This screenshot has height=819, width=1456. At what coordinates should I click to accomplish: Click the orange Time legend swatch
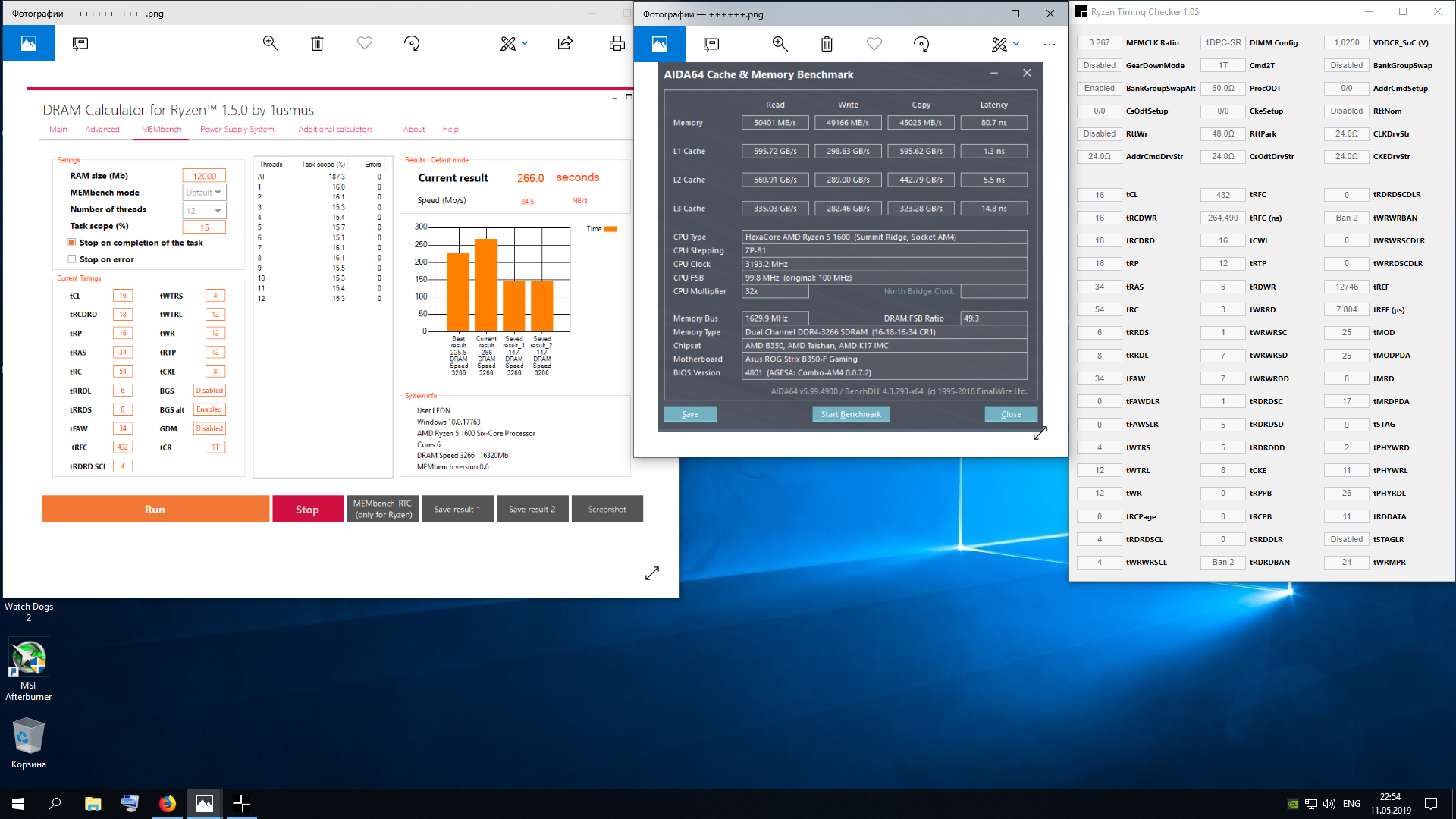tap(610, 229)
